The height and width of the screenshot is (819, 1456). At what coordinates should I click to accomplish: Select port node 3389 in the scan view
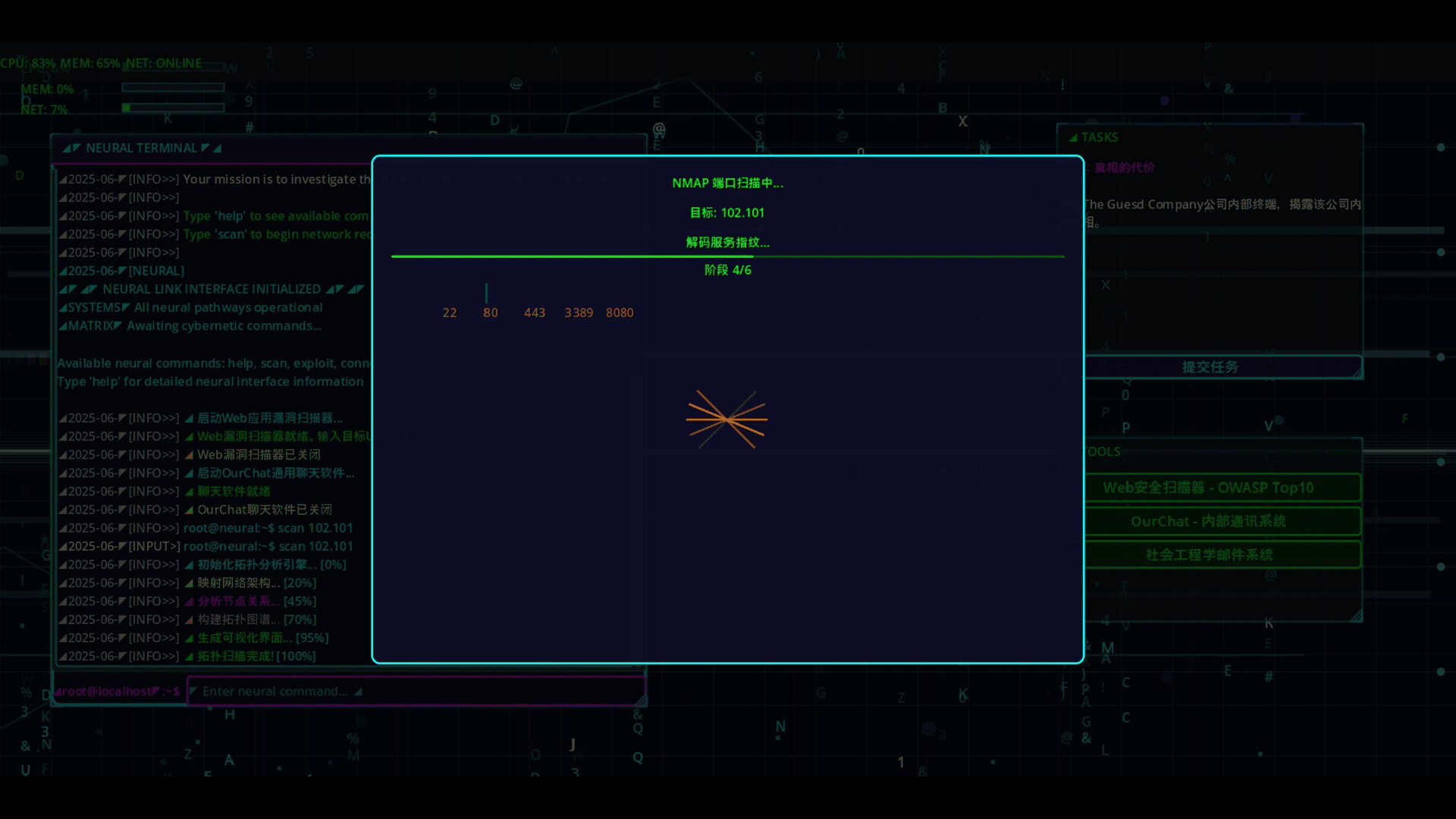[579, 312]
